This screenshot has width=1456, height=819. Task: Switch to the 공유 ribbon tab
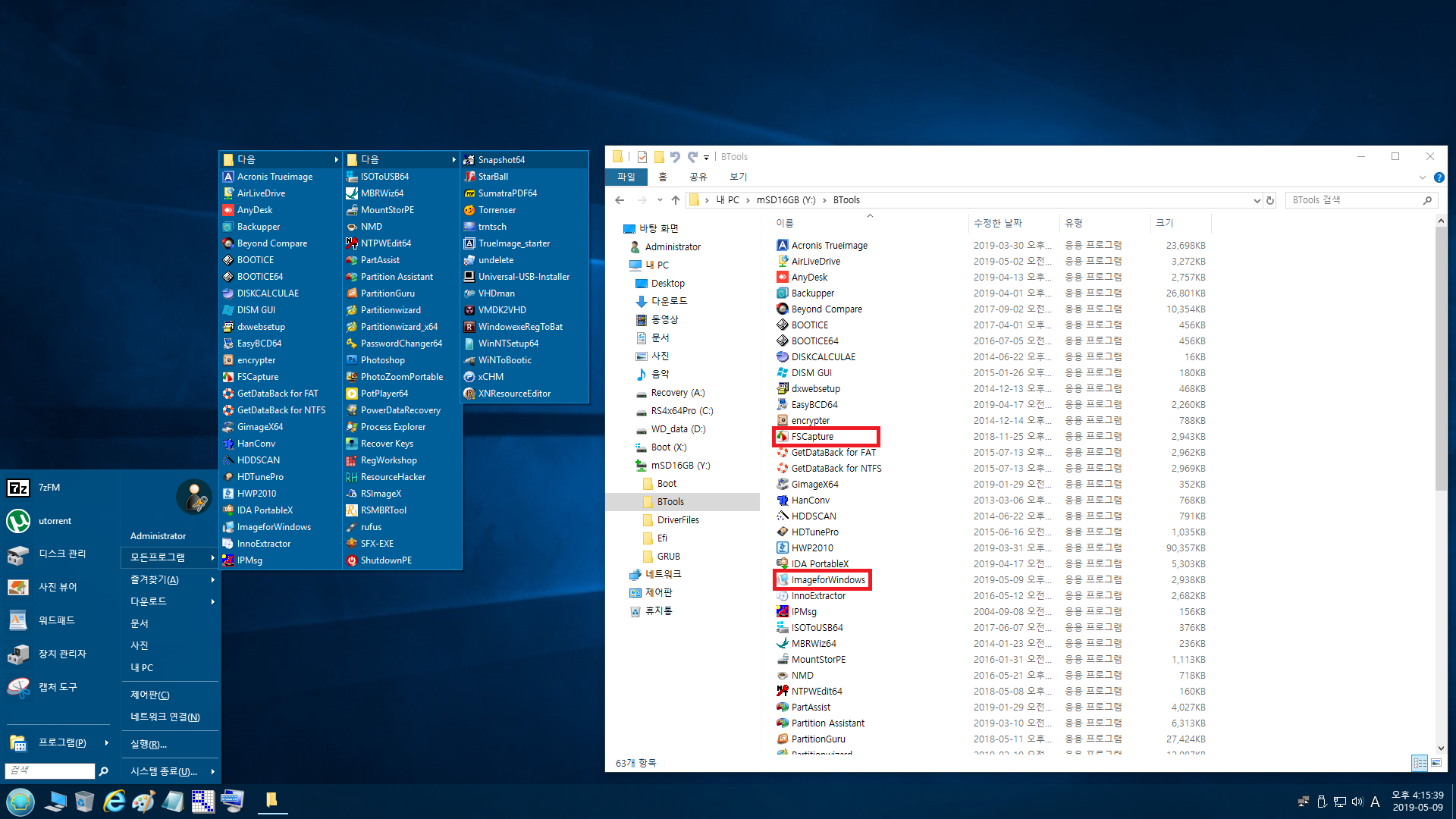pos(698,177)
